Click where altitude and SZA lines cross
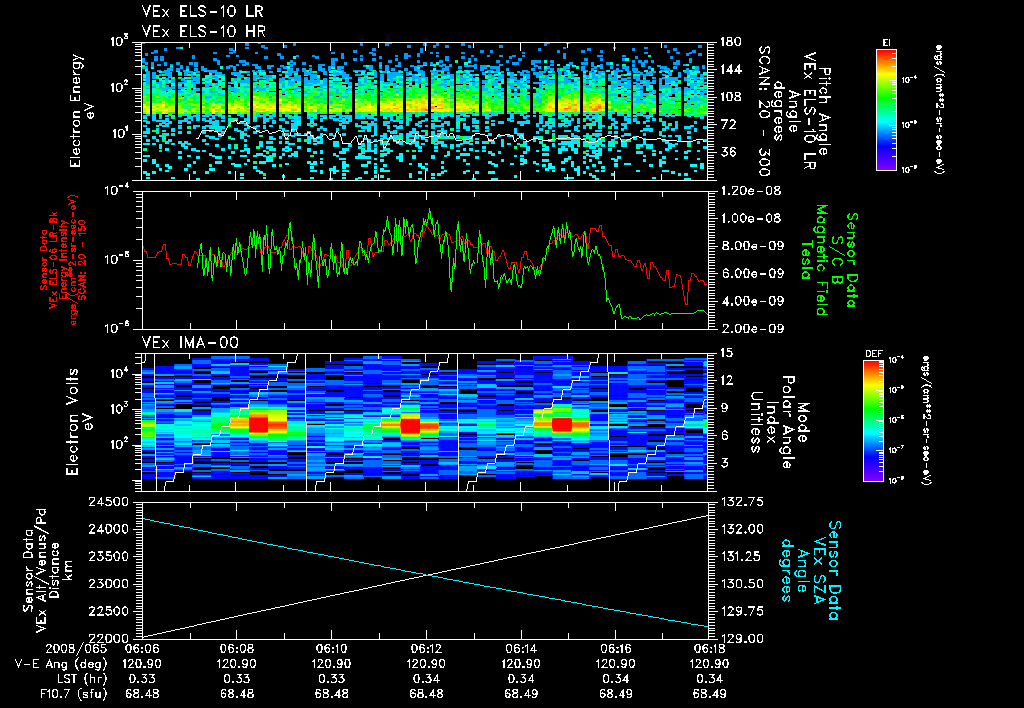1024x708 pixels. (427, 575)
